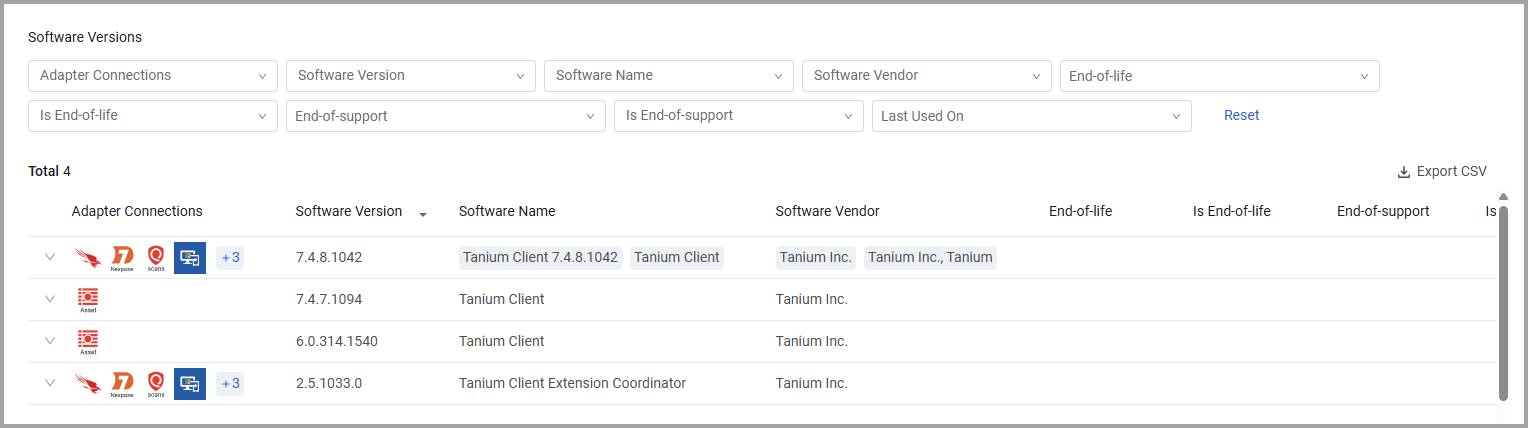Click the 'Software Versions' section title
The image size is (1528, 428).
(85, 37)
